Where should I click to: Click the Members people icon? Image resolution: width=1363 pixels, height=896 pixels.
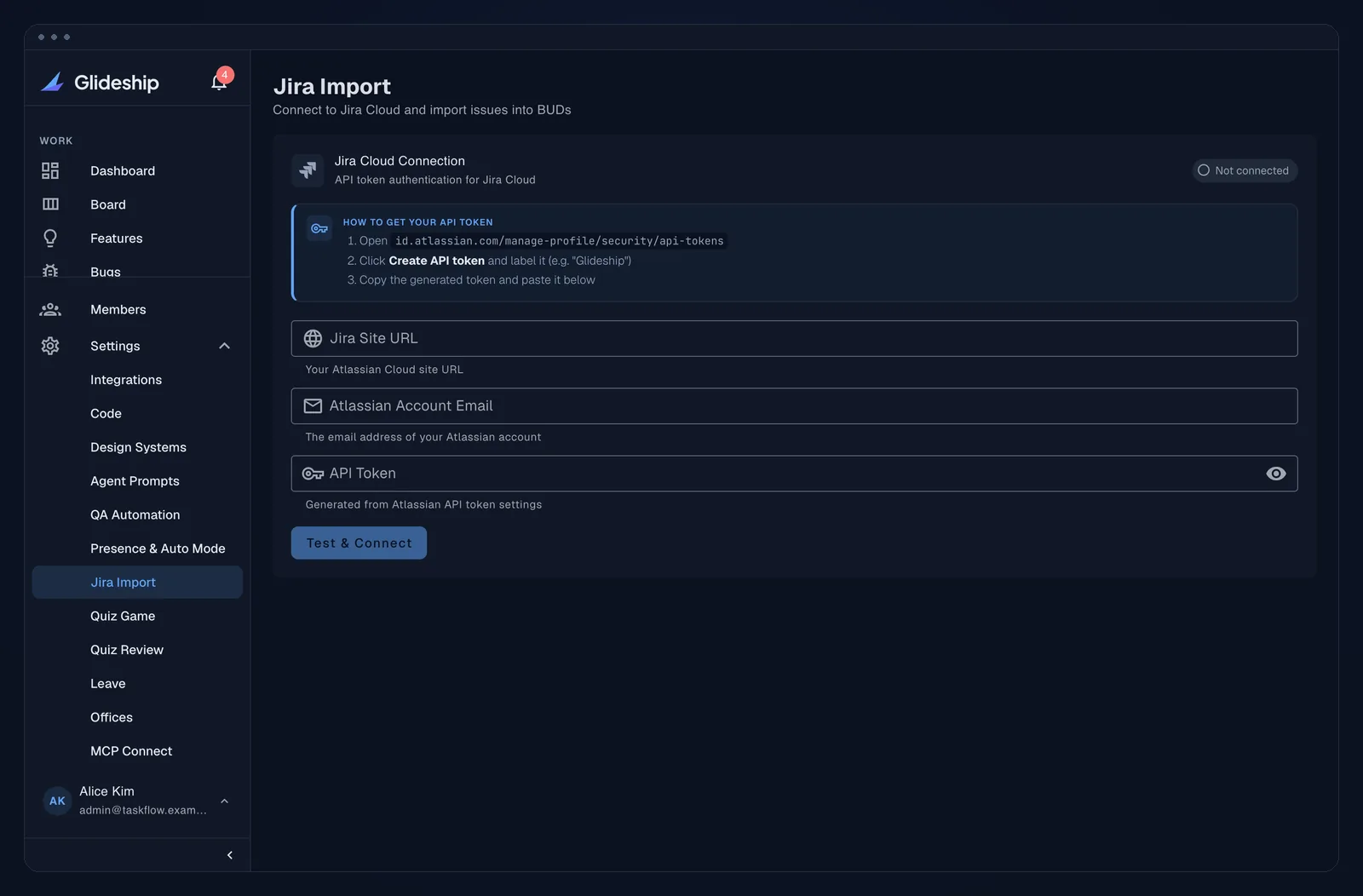[50, 309]
